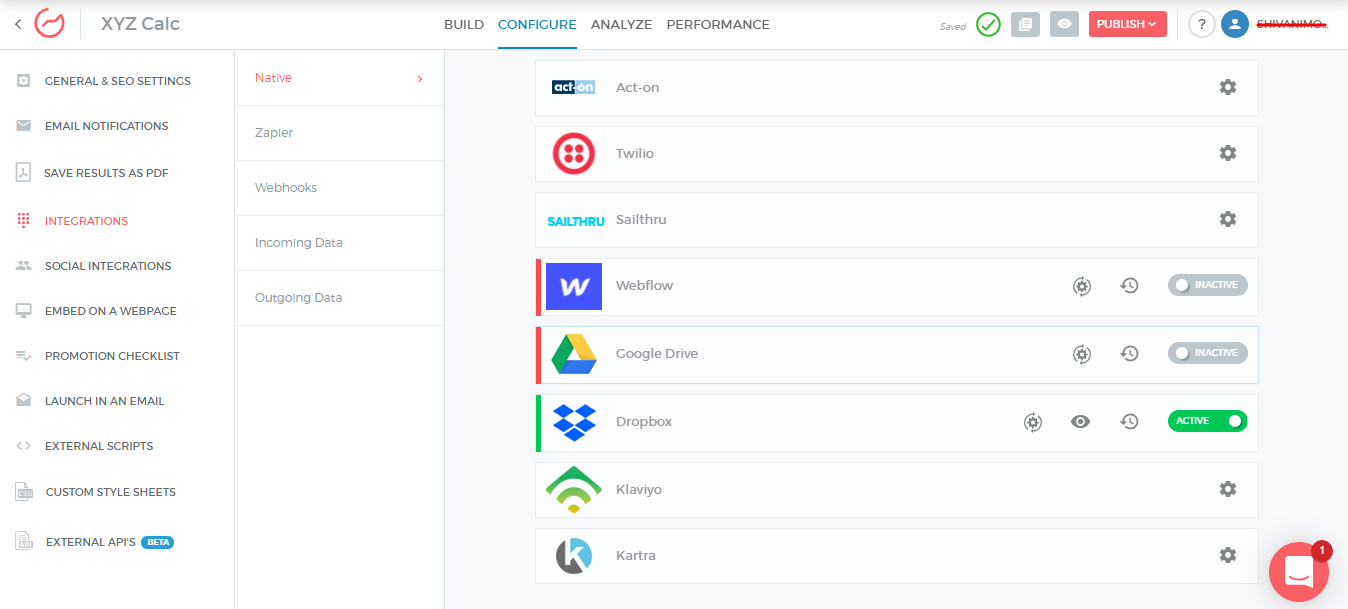Click the back arrow beside the logo
Screen dimensions: 1348x609
pos(18,24)
